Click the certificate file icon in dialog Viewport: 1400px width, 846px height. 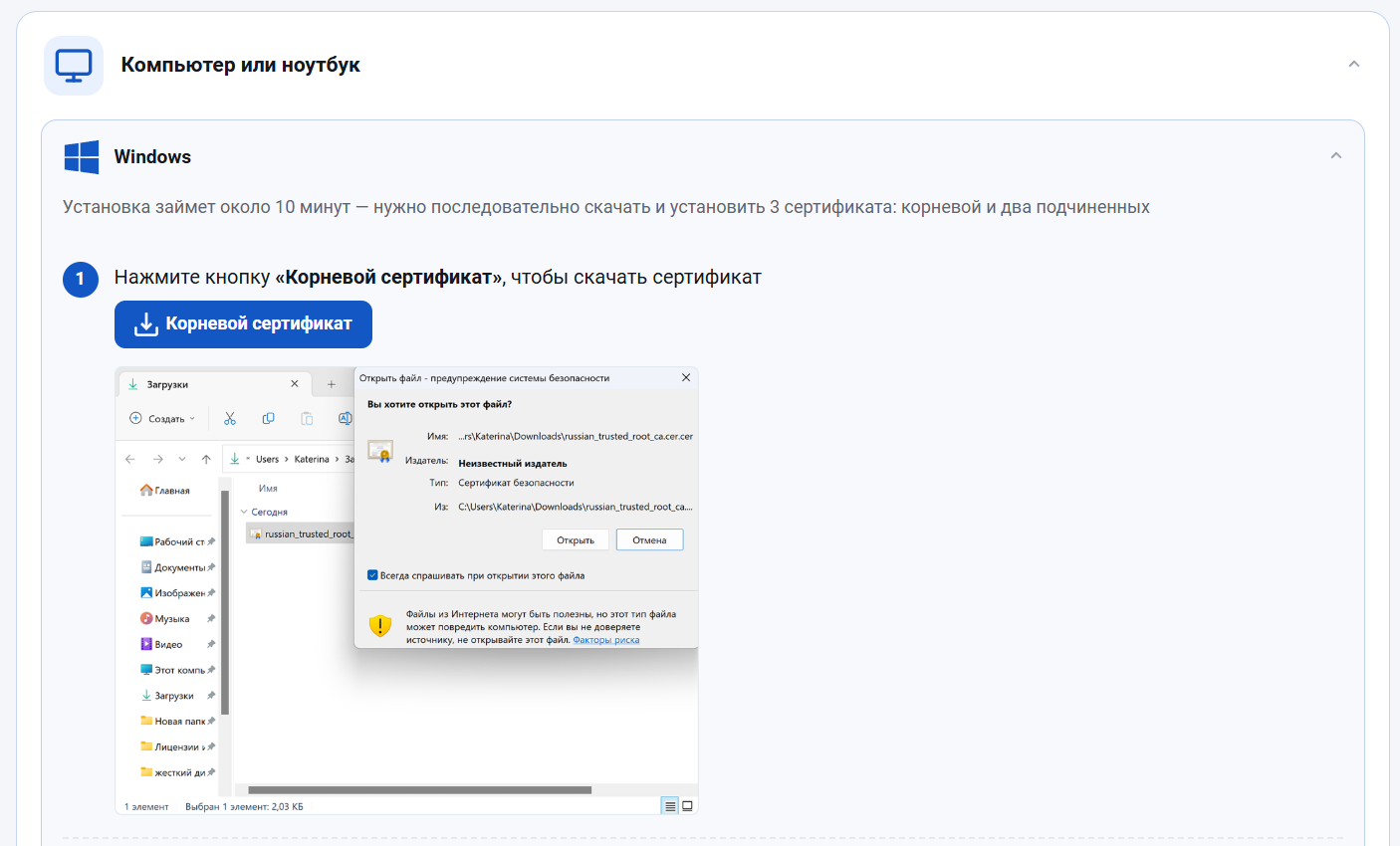coord(379,451)
